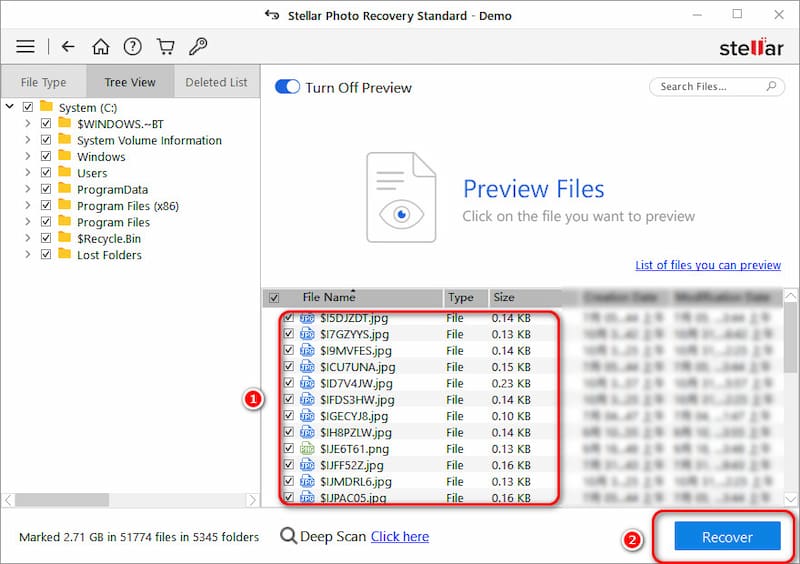800x564 pixels.
Task: Select the $IJPAC05.jpg file row
Action: point(418,498)
